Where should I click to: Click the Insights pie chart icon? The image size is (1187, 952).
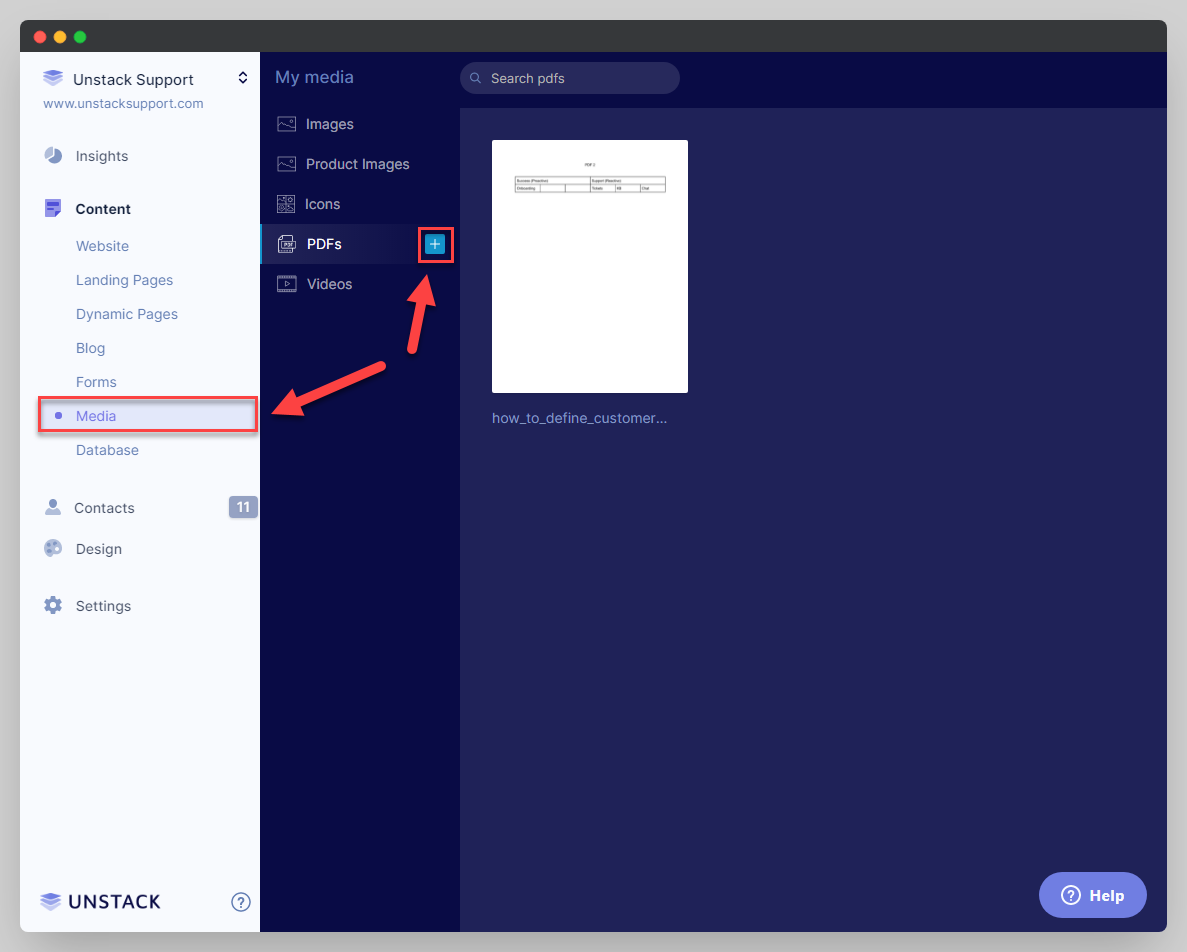pos(53,156)
